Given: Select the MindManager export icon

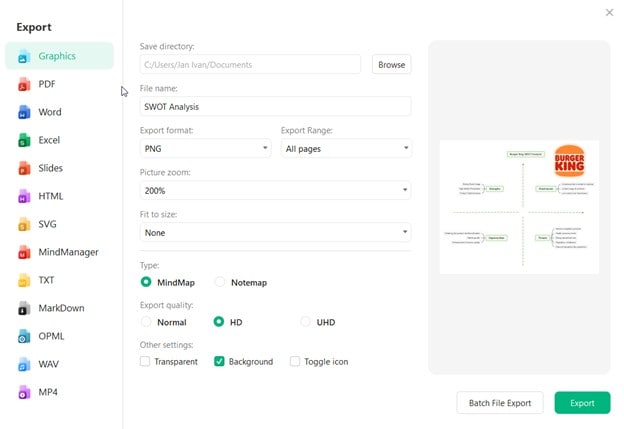Looking at the screenshot, I should 24,253.
